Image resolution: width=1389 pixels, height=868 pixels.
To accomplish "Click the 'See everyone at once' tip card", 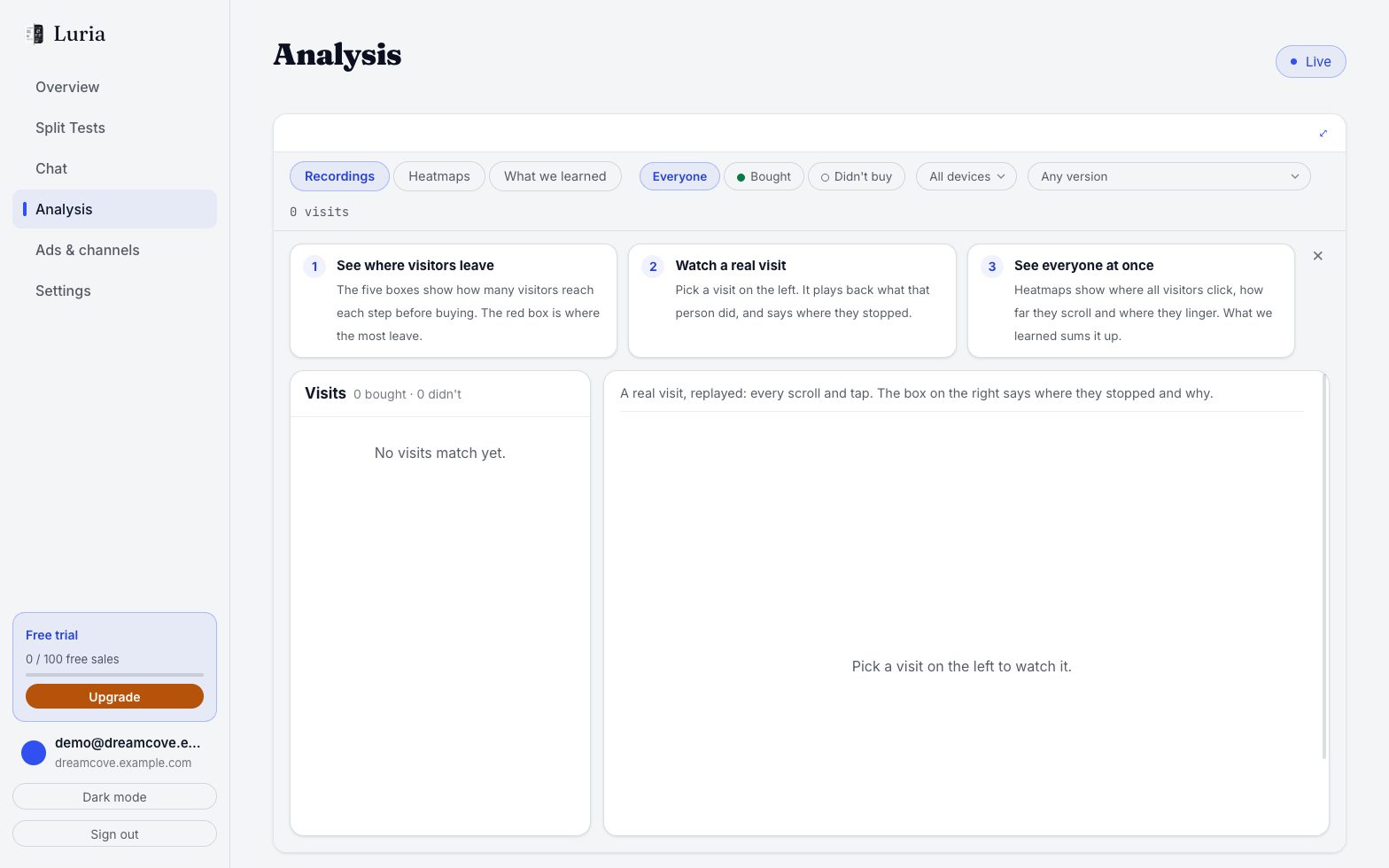I will point(1131,301).
